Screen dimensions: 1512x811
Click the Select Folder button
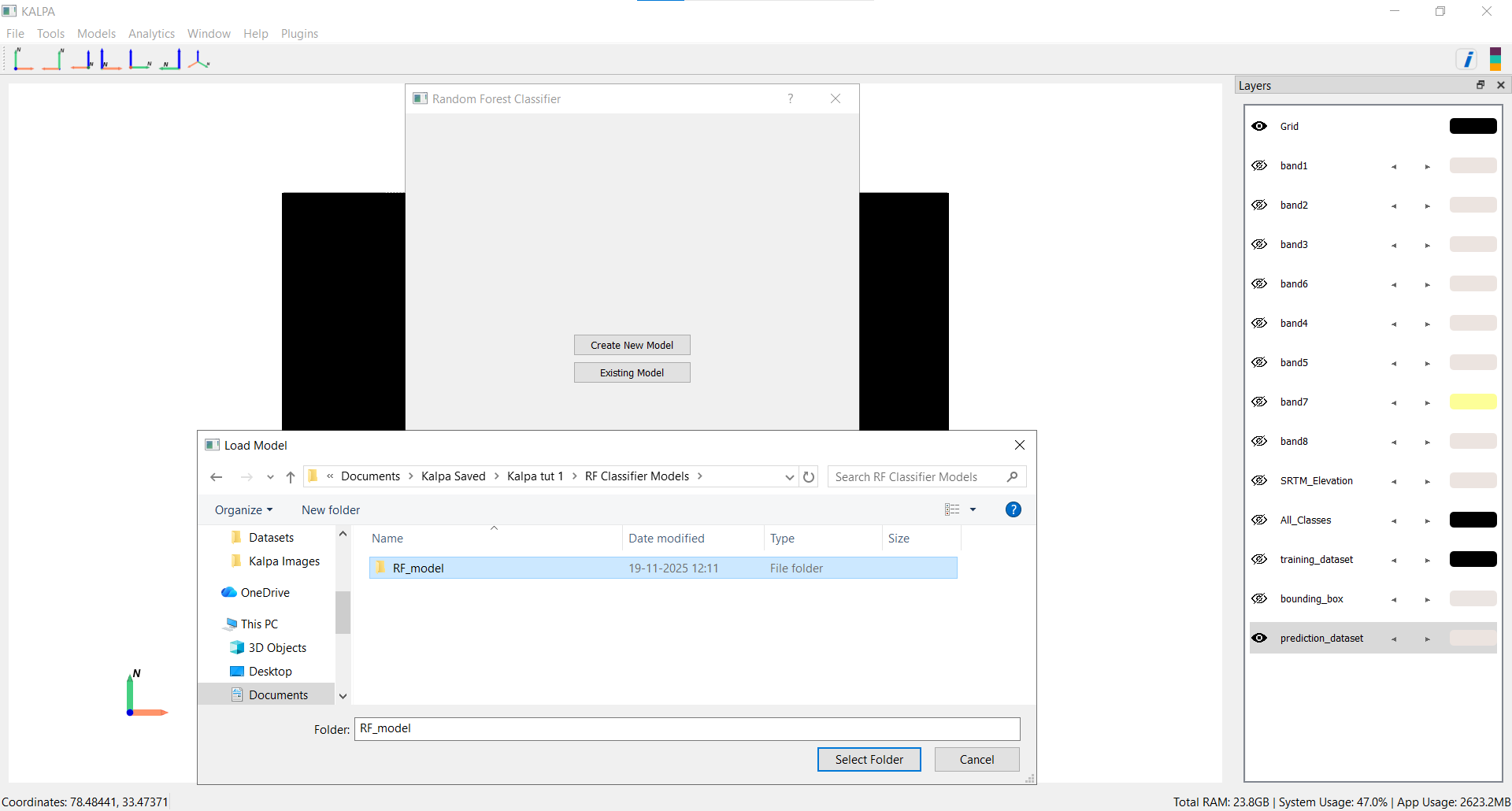tap(869, 760)
